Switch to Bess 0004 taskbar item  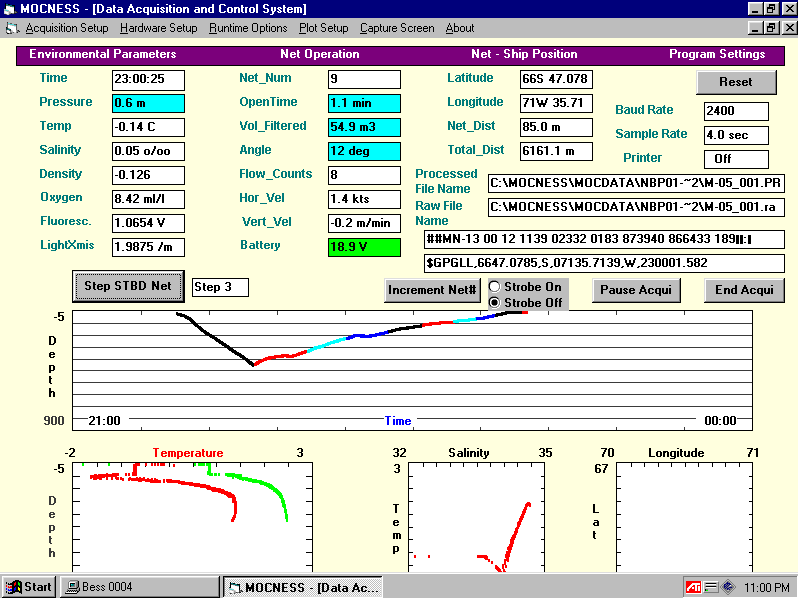(139, 587)
